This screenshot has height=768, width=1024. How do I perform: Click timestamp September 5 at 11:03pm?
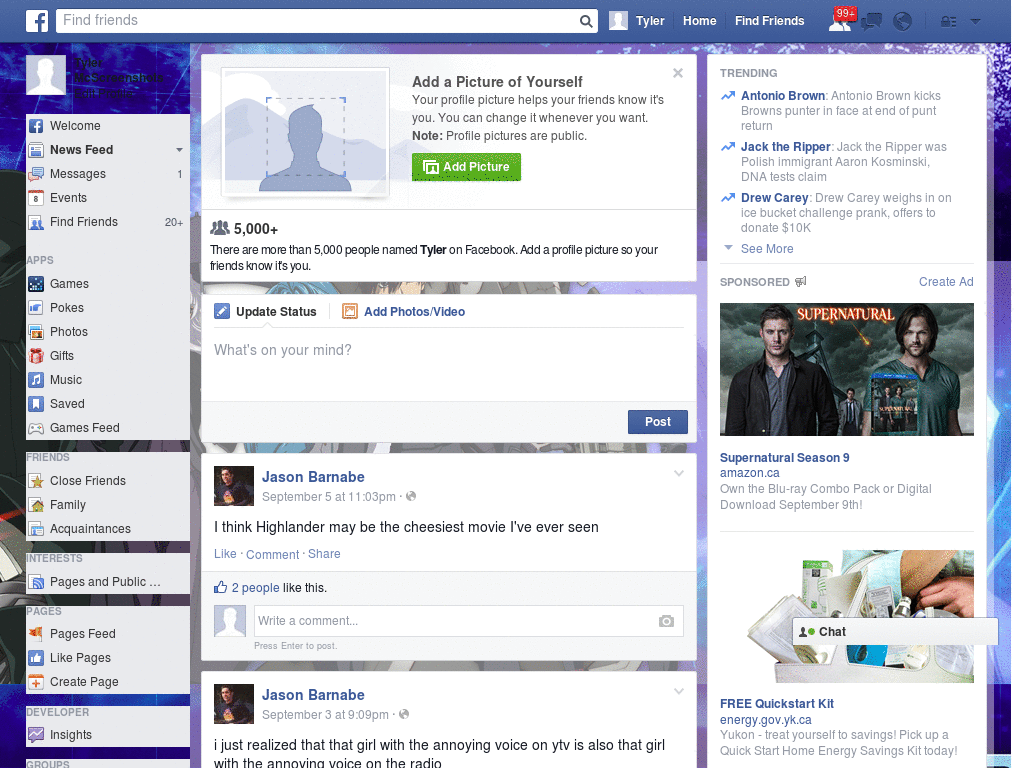click(328, 497)
